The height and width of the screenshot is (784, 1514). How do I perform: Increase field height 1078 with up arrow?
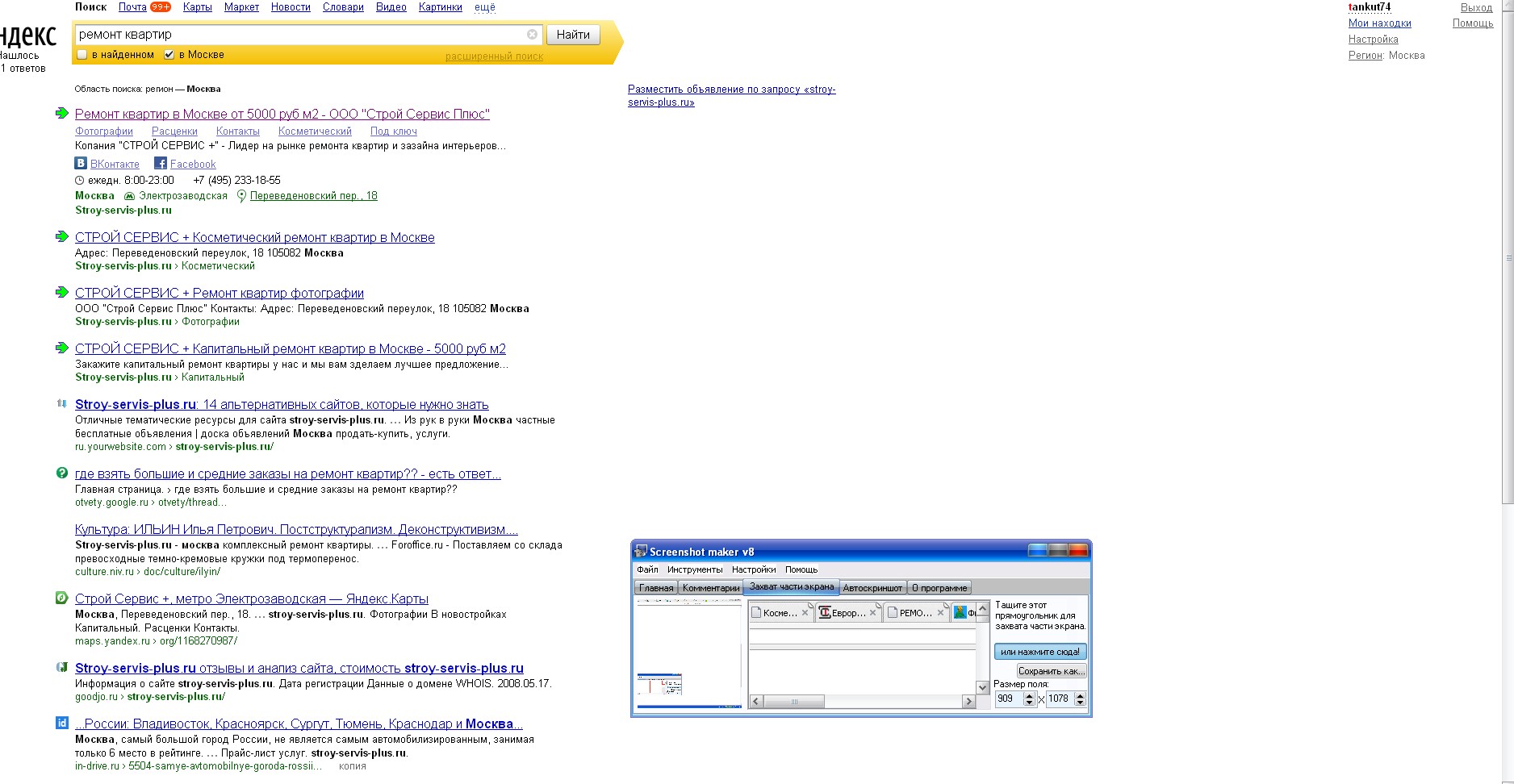click(1081, 695)
